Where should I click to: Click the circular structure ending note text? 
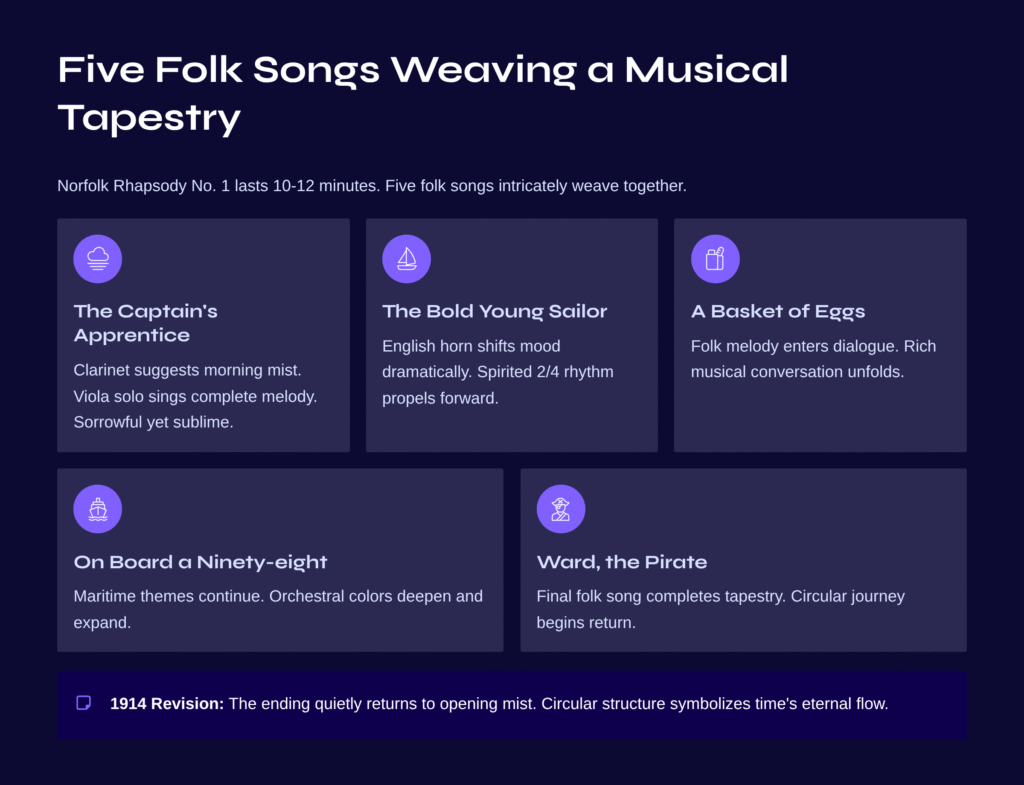(x=558, y=703)
